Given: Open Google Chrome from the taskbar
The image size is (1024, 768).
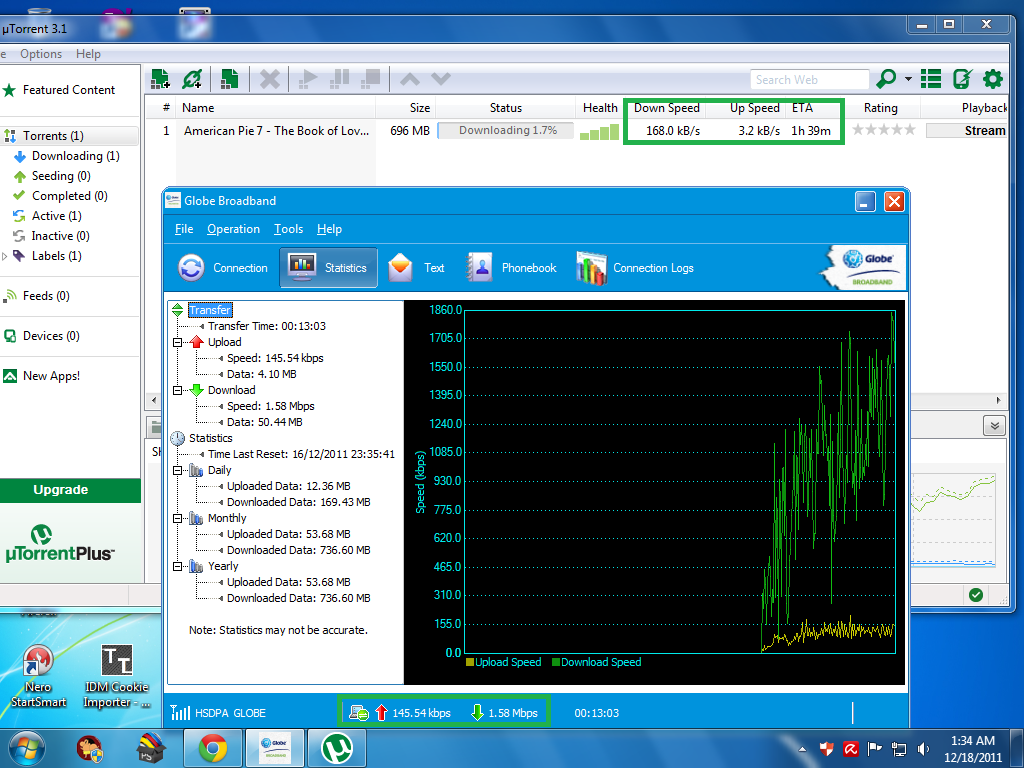Looking at the screenshot, I should (x=213, y=748).
